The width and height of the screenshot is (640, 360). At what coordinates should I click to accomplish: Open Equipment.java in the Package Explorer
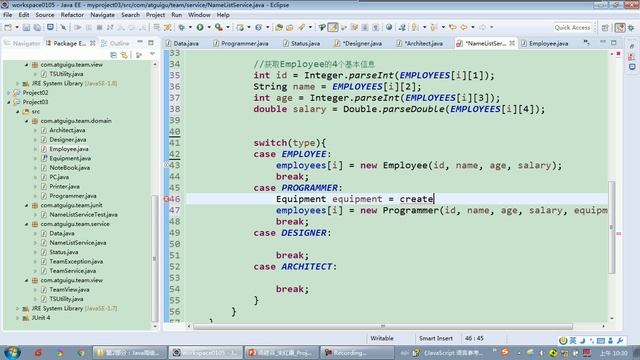(70, 158)
